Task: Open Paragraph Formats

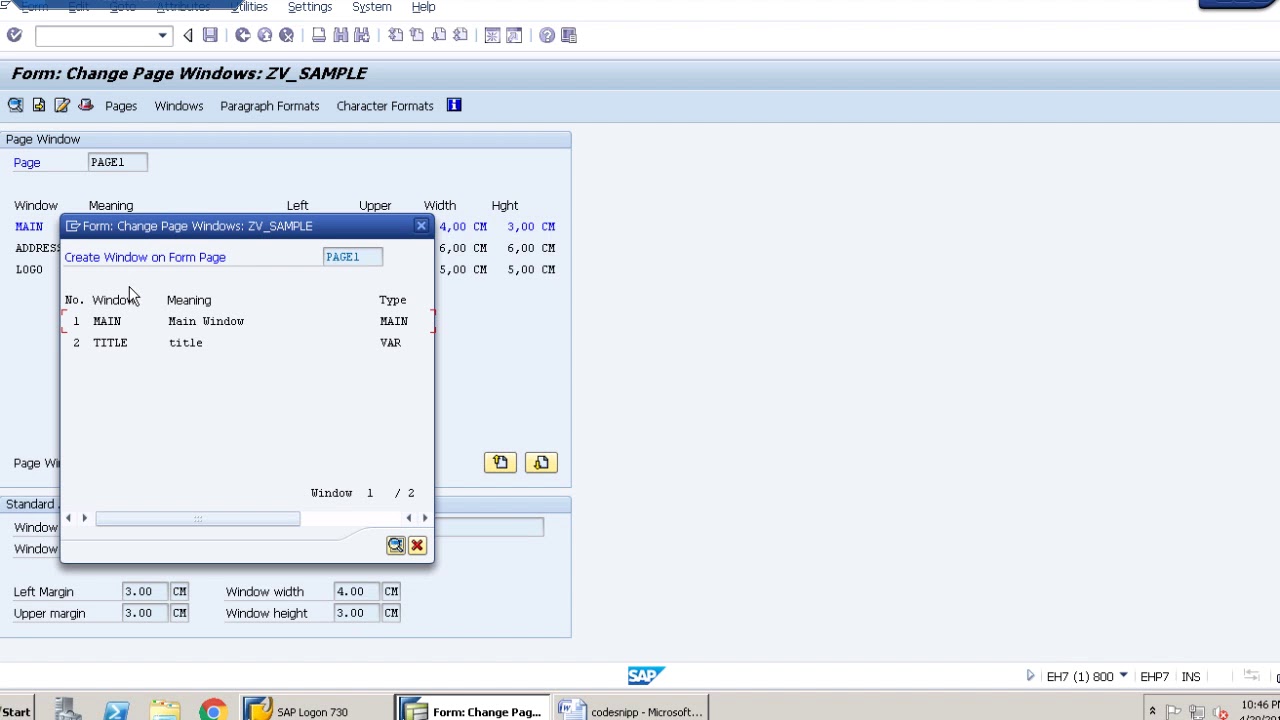Action: (270, 106)
